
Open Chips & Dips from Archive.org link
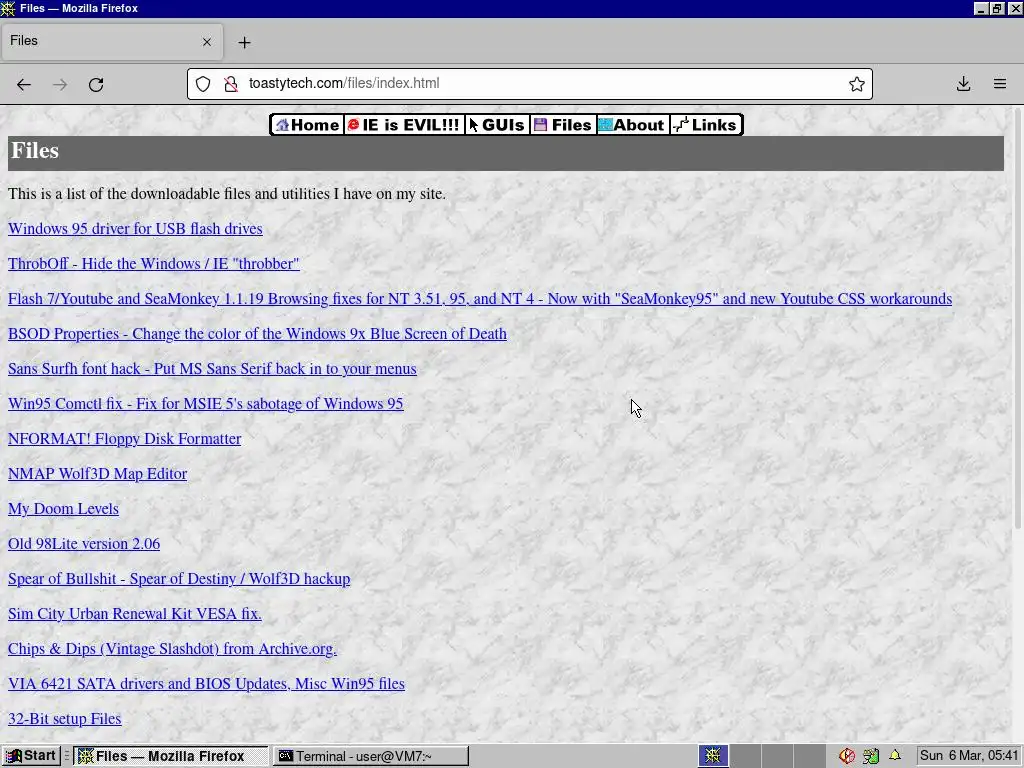(x=172, y=649)
